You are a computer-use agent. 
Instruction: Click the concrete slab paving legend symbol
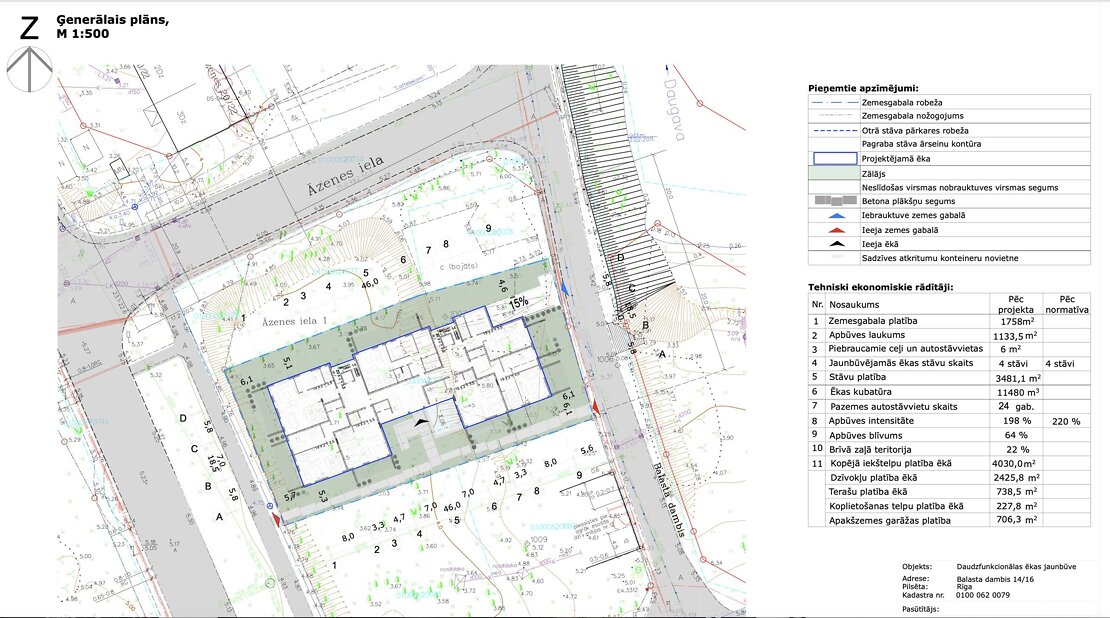coord(832,201)
